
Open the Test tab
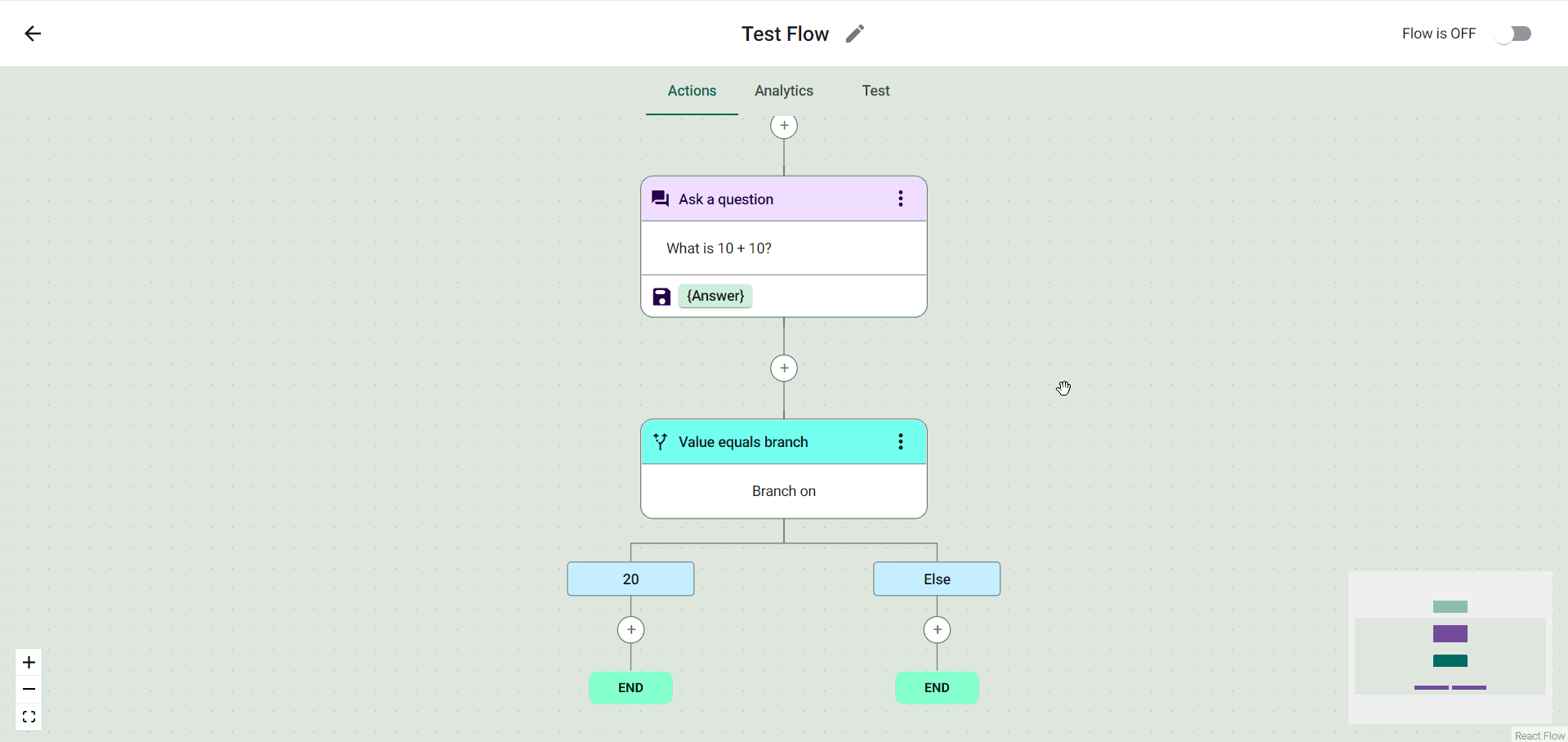[875, 91]
